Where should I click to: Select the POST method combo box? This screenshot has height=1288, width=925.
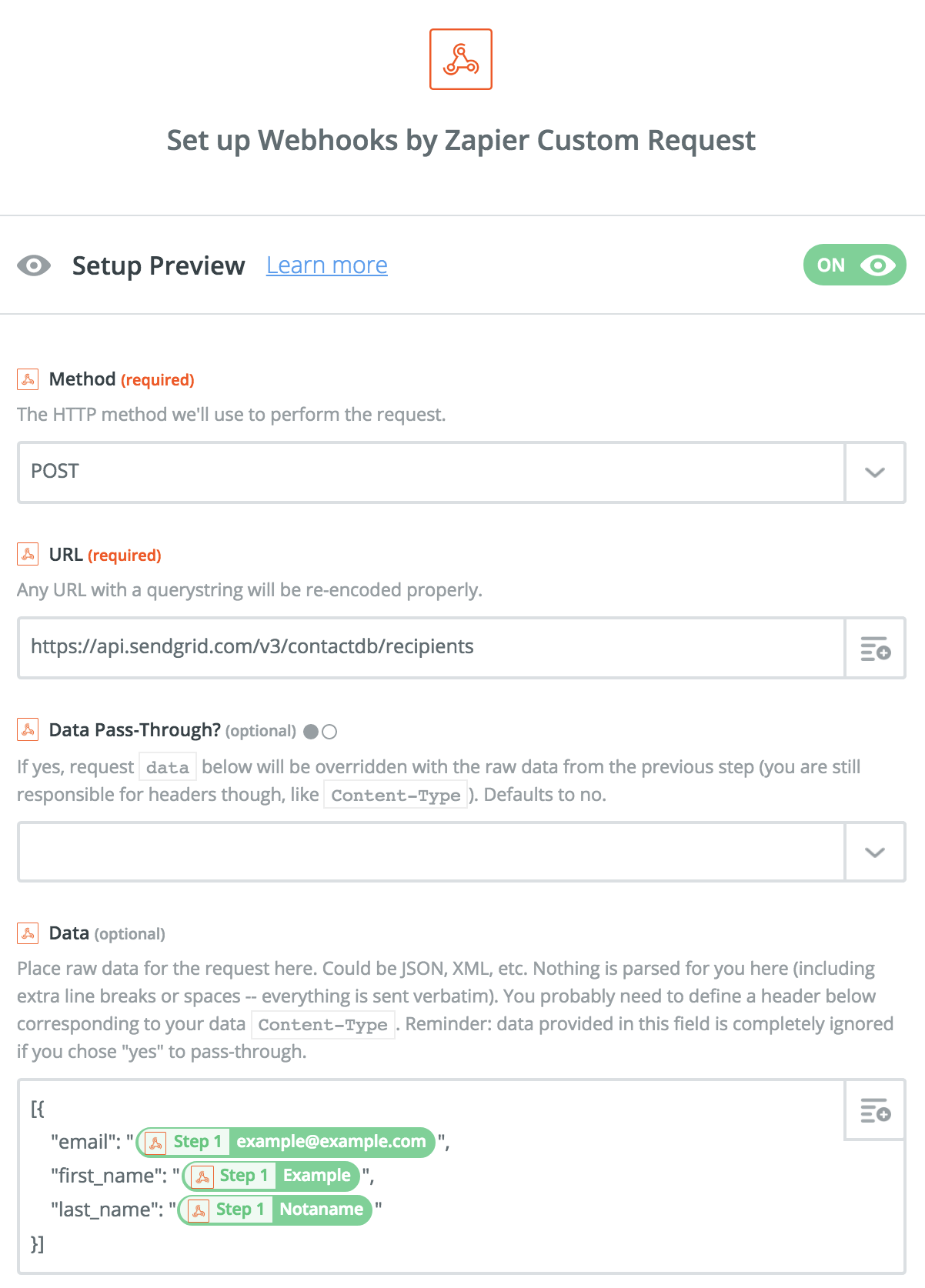point(431,472)
